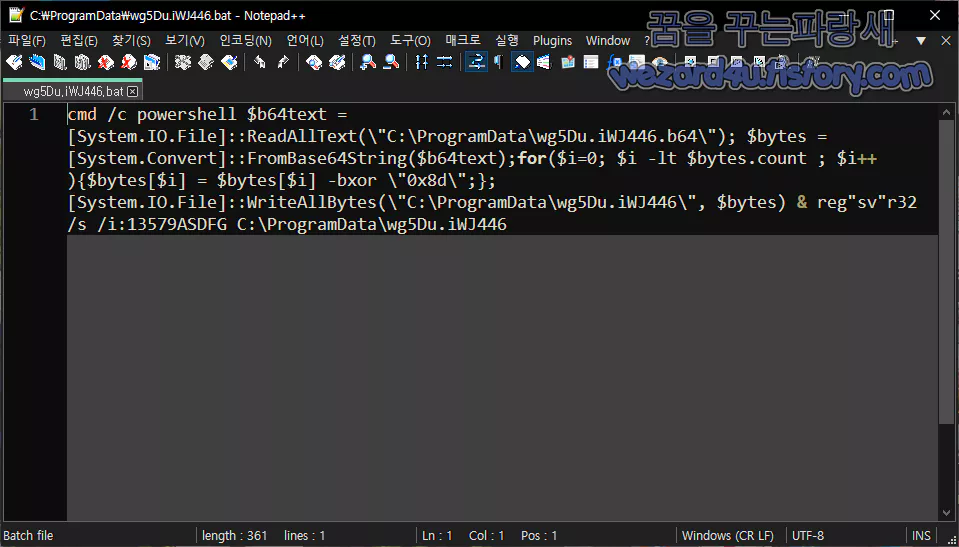Click the text 'cmd /c powershell' in the editor
This screenshot has width=959, height=547.
pyautogui.click(x=152, y=114)
